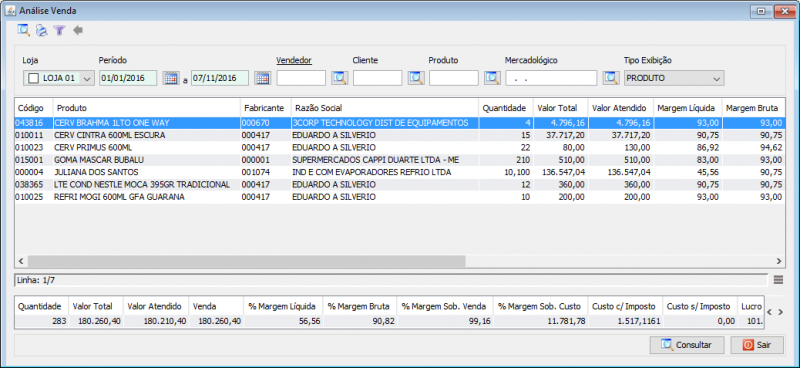
Task: Click the purple filter funnel icon
Action: click(59, 30)
